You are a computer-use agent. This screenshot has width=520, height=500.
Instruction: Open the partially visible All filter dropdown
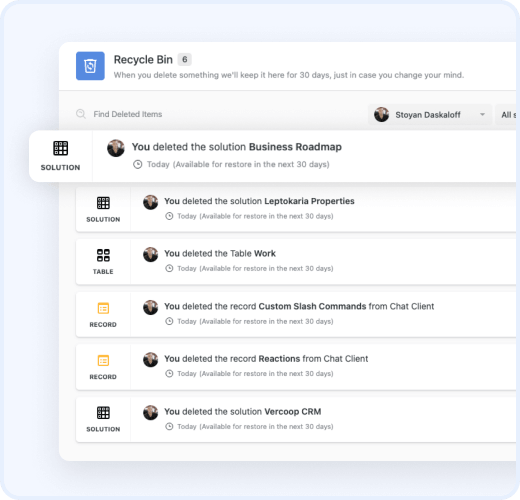click(506, 115)
